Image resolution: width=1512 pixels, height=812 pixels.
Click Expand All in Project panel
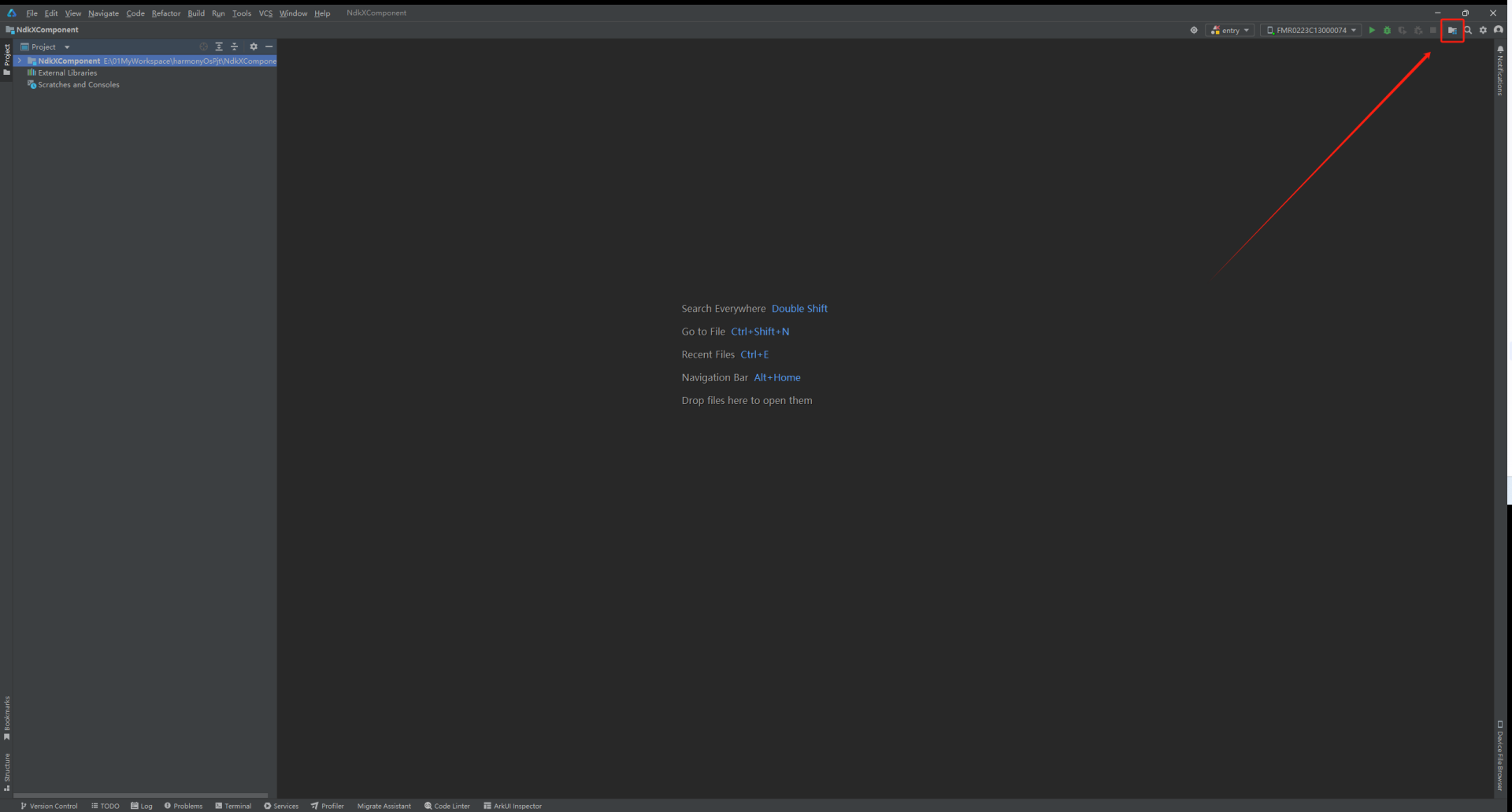pos(219,46)
